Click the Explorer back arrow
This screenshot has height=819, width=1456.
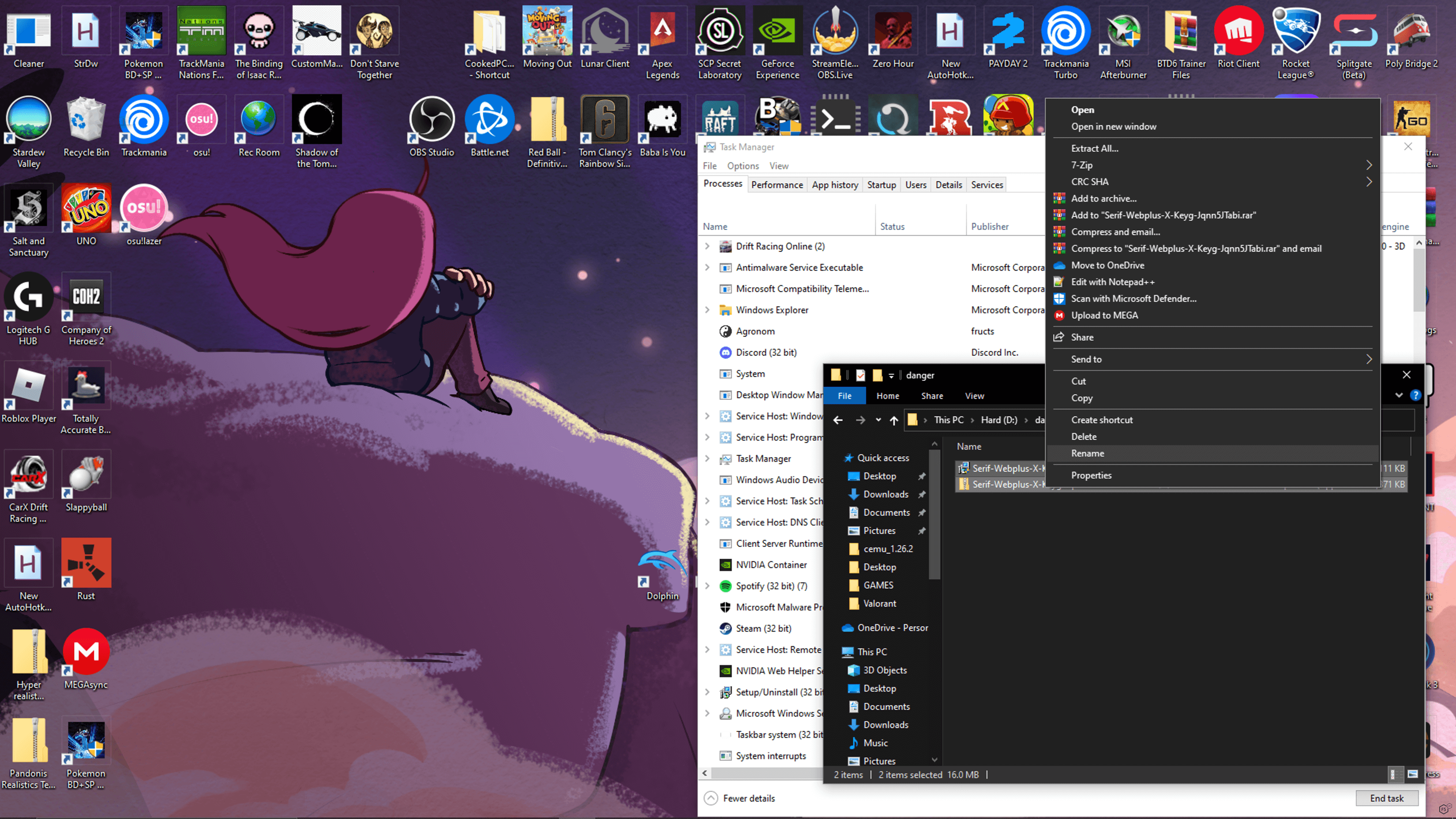coord(838,420)
